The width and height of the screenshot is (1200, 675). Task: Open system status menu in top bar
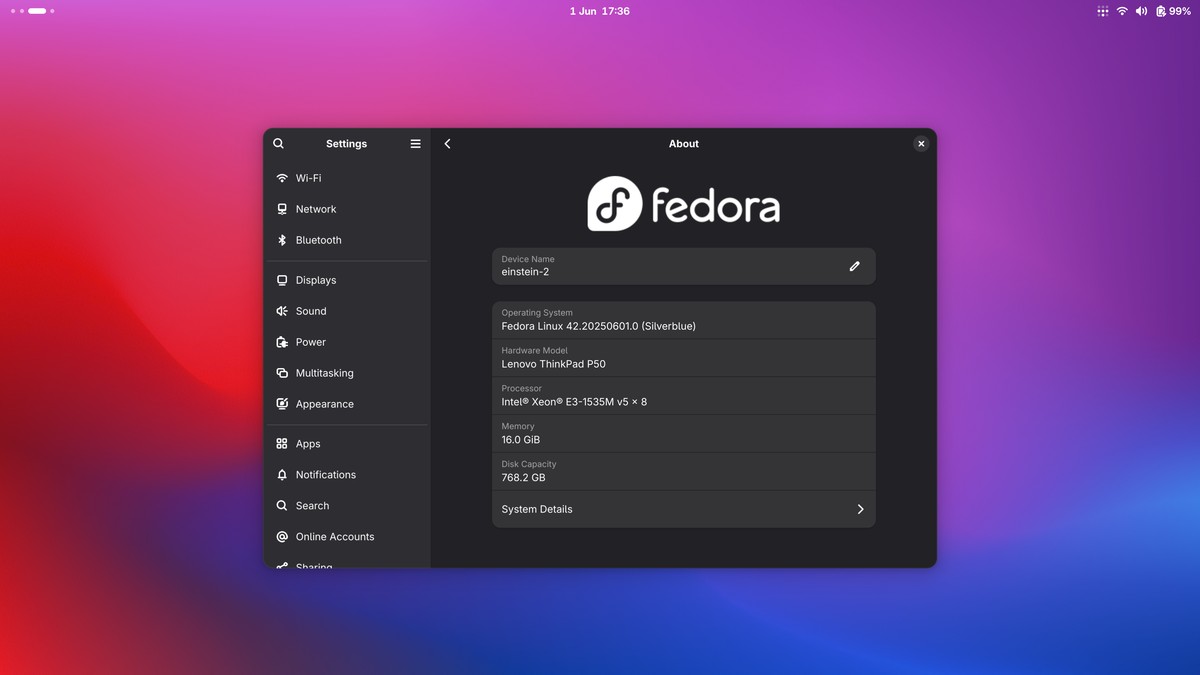click(x=1143, y=11)
